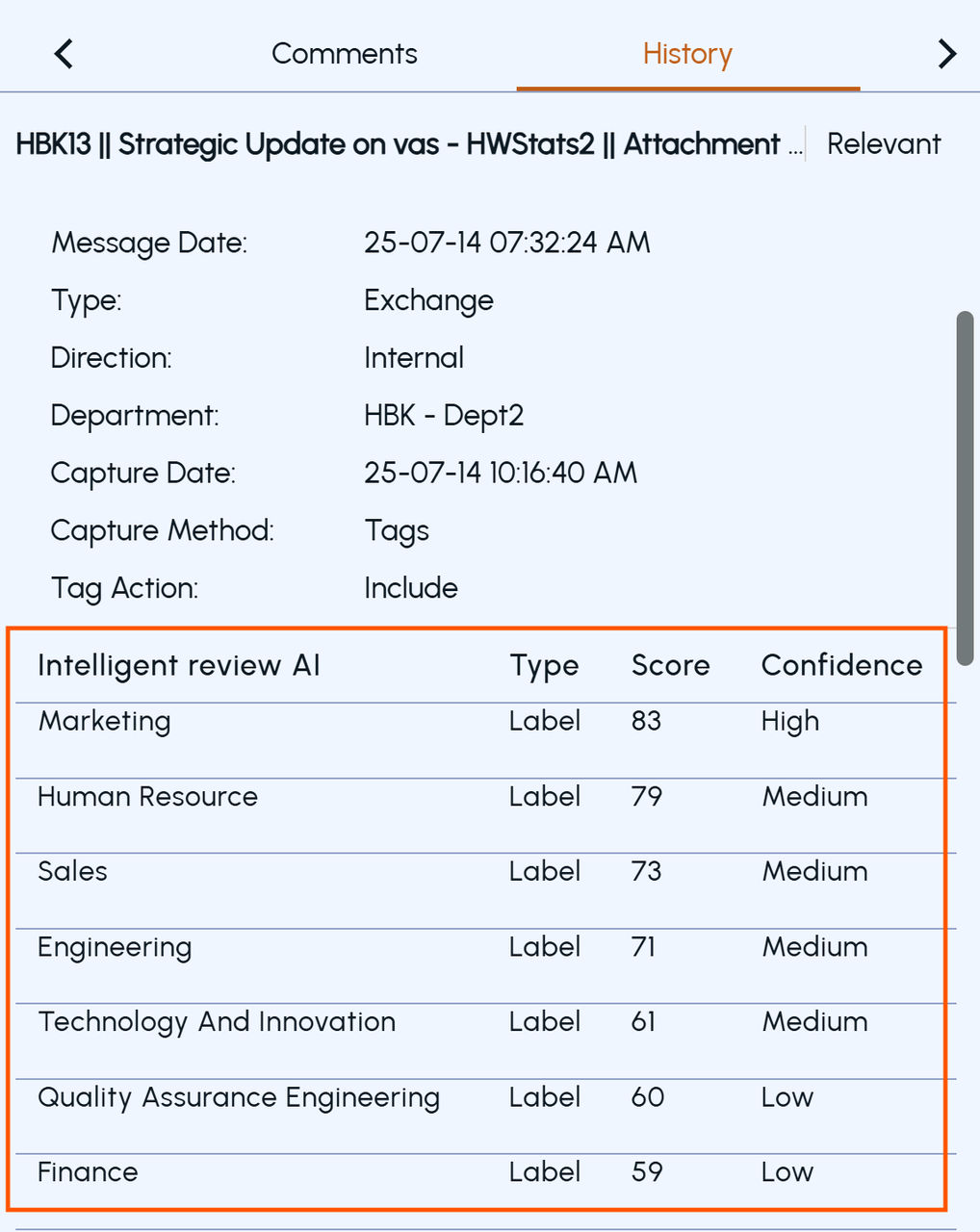Click the left chevron arrow icon

(64, 54)
